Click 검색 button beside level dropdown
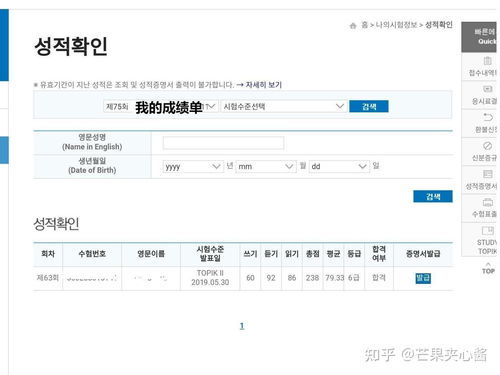Image resolution: width=500 pixels, height=375 pixels. pyautogui.click(x=369, y=107)
